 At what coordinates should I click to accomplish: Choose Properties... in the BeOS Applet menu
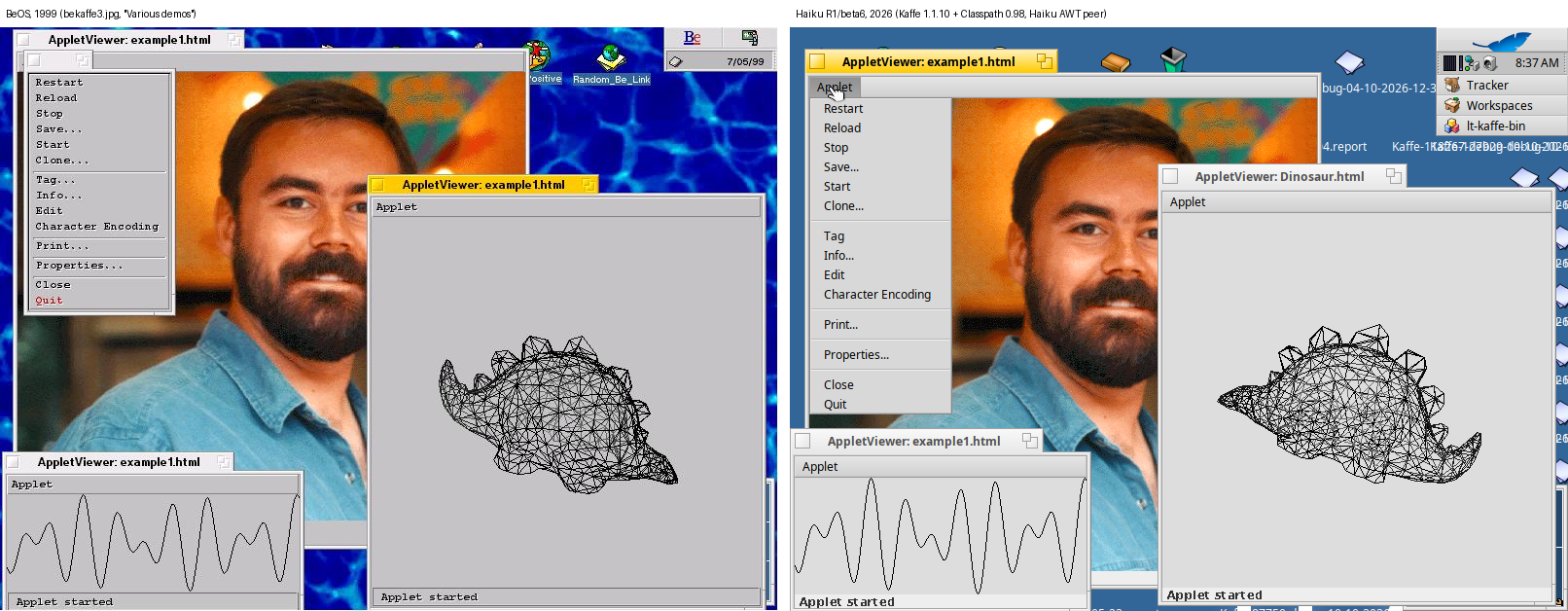100,266
